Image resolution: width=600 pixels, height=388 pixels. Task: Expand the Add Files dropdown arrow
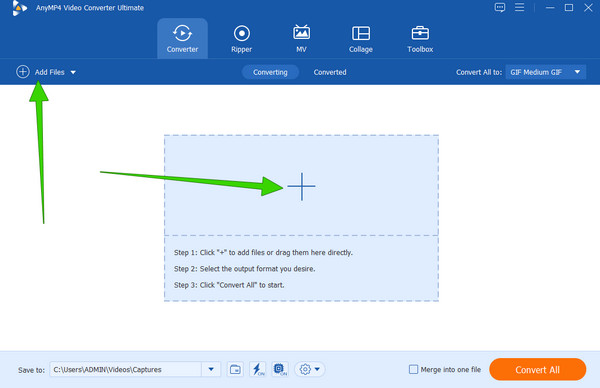pos(73,72)
